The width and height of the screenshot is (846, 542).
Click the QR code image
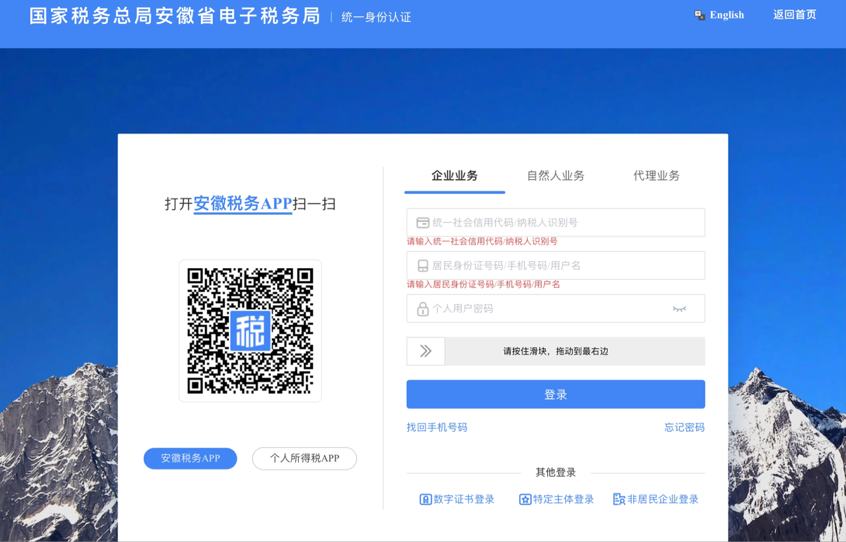click(x=250, y=331)
